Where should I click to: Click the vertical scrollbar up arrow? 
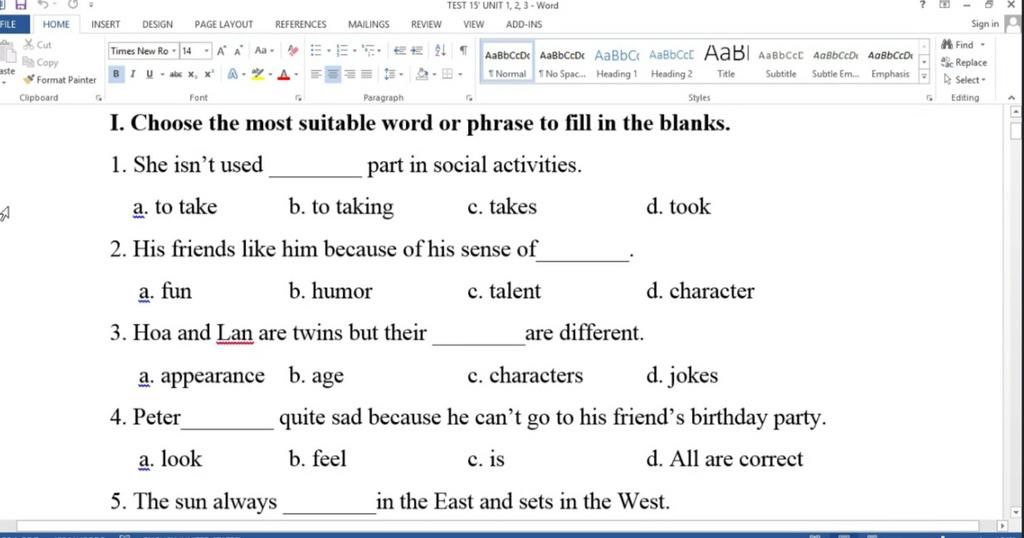(1016, 112)
